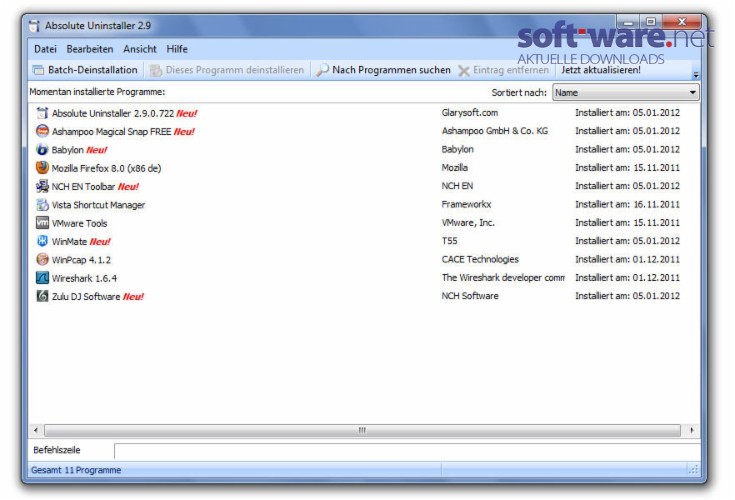Click the Babylon program icon

pyautogui.click(x=42, y=149)
